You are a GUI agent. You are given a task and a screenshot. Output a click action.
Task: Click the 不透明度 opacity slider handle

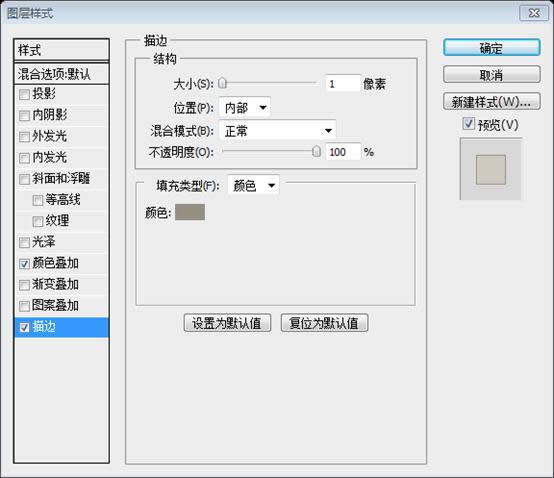(x=317, y=151)
